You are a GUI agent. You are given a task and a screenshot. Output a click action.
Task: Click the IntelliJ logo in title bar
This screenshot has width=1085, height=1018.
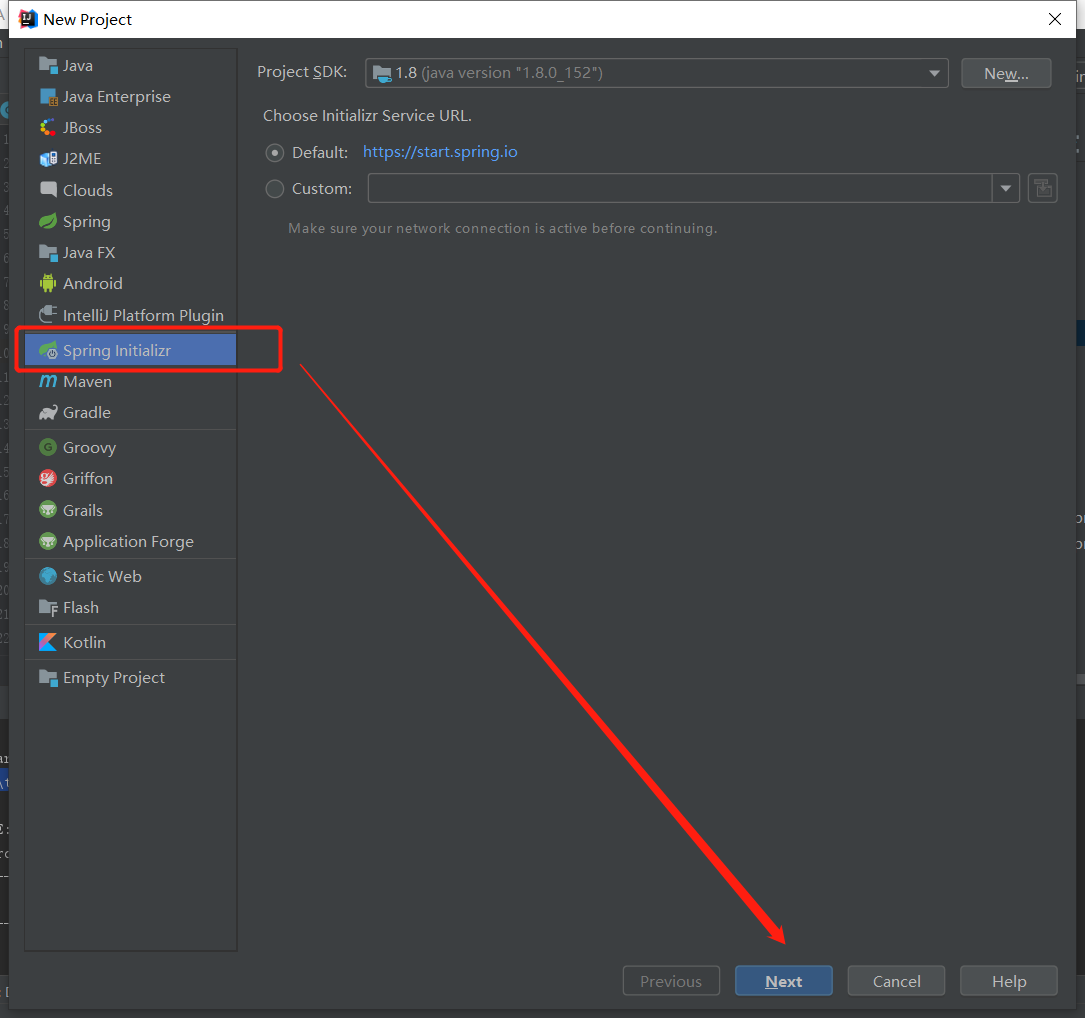tap(28, 19)
